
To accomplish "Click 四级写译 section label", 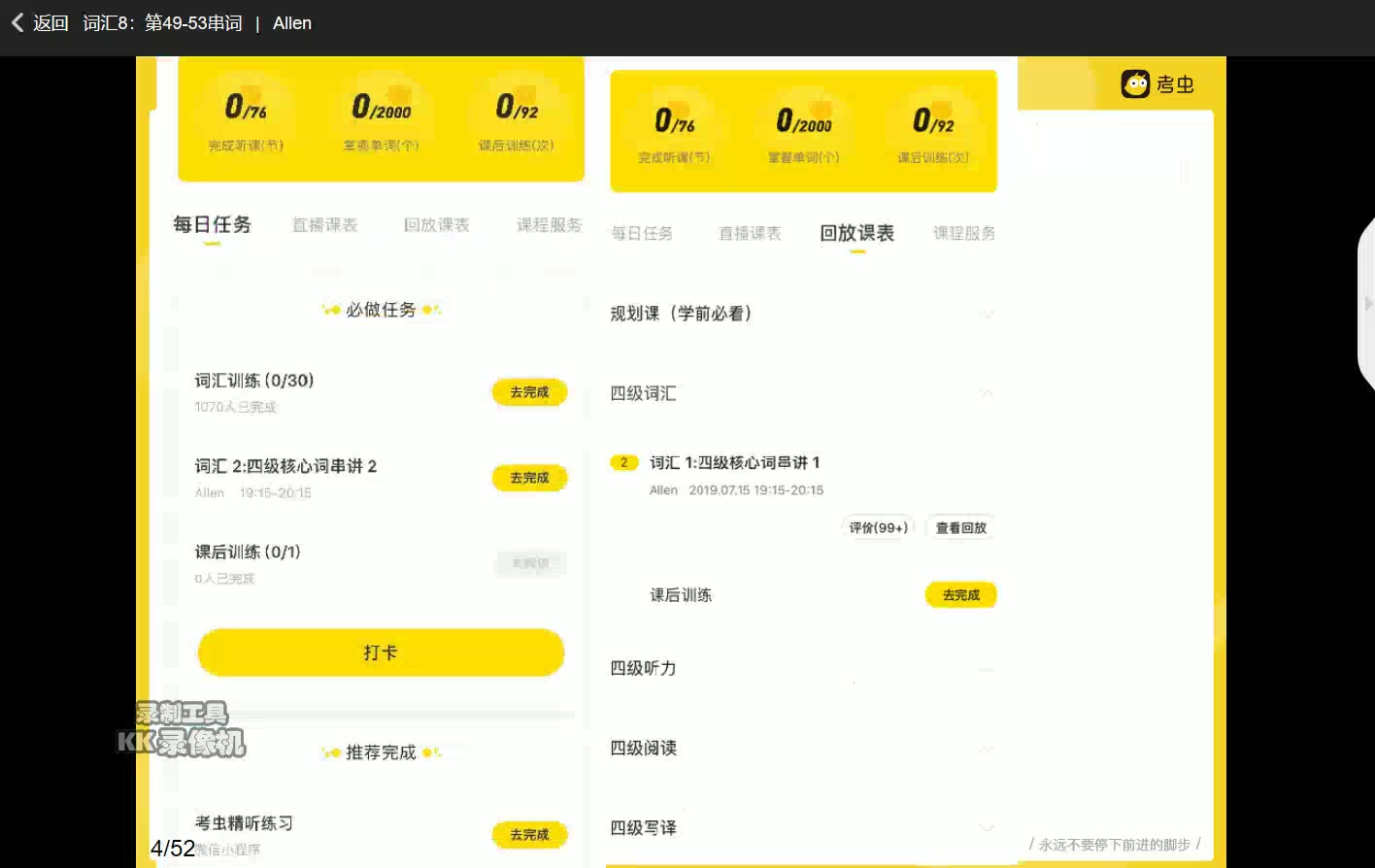I will (643, 828).
